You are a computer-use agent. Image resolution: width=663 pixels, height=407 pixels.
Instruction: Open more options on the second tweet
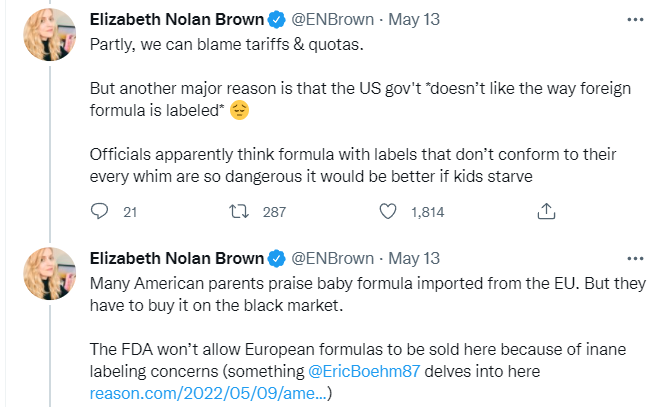[634, 257]
